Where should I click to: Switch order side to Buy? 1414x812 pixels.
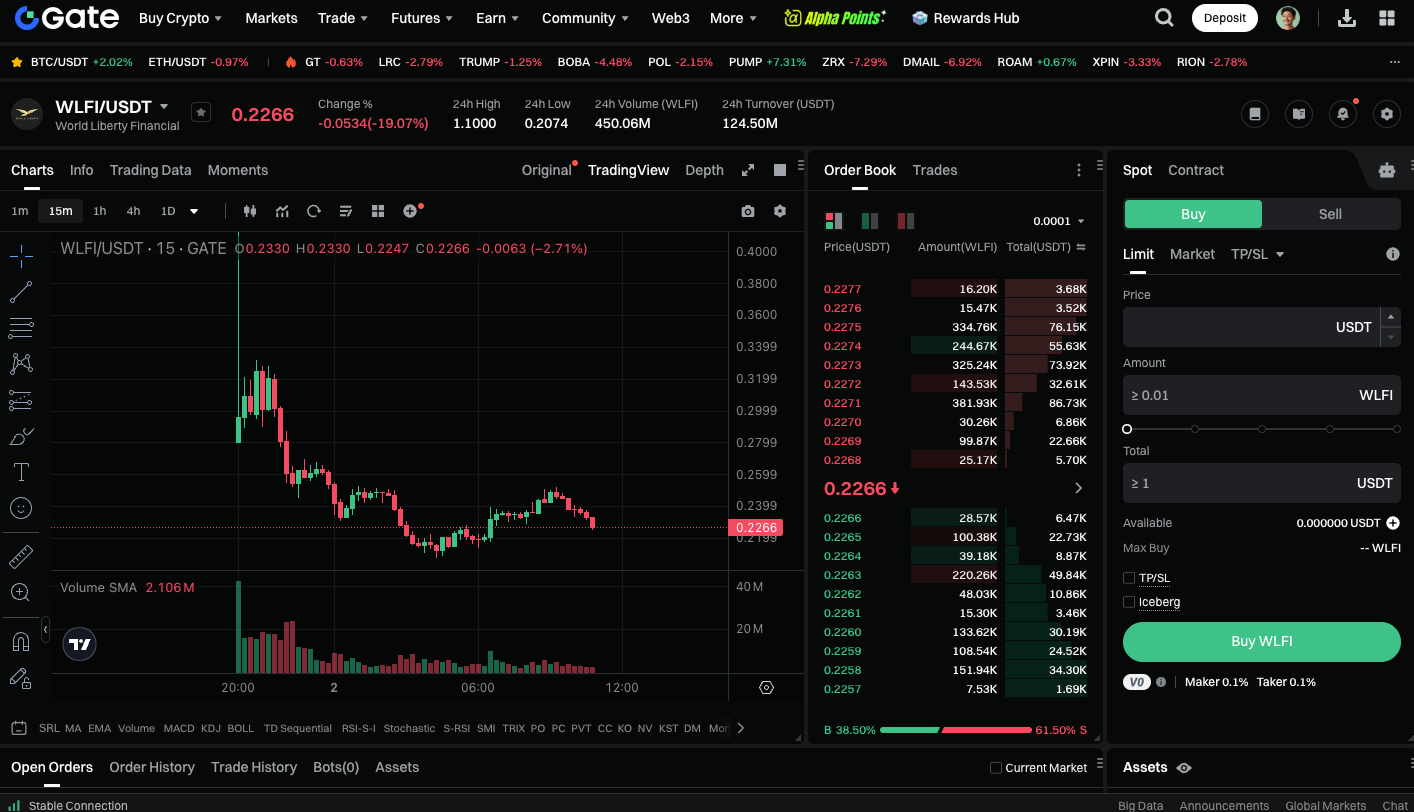pyautogui.click(x=1193, y=214)
